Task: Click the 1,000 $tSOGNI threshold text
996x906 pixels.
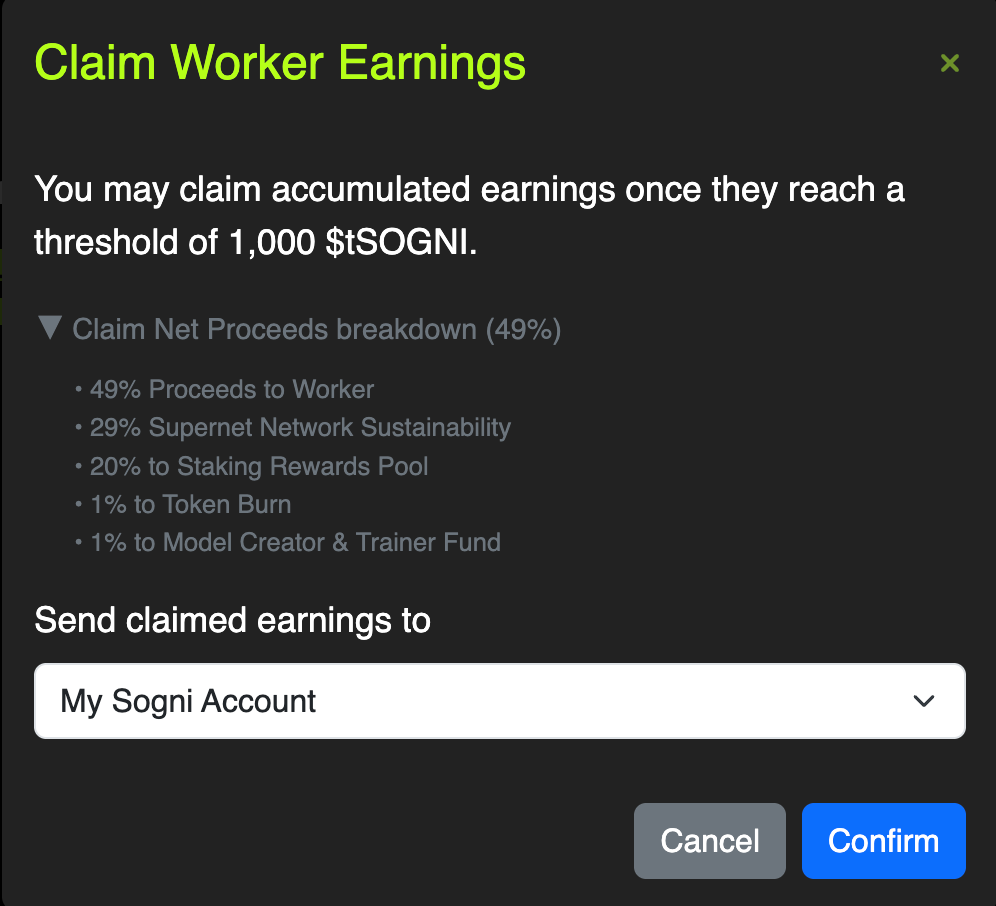Action: (x=353, y=243)
